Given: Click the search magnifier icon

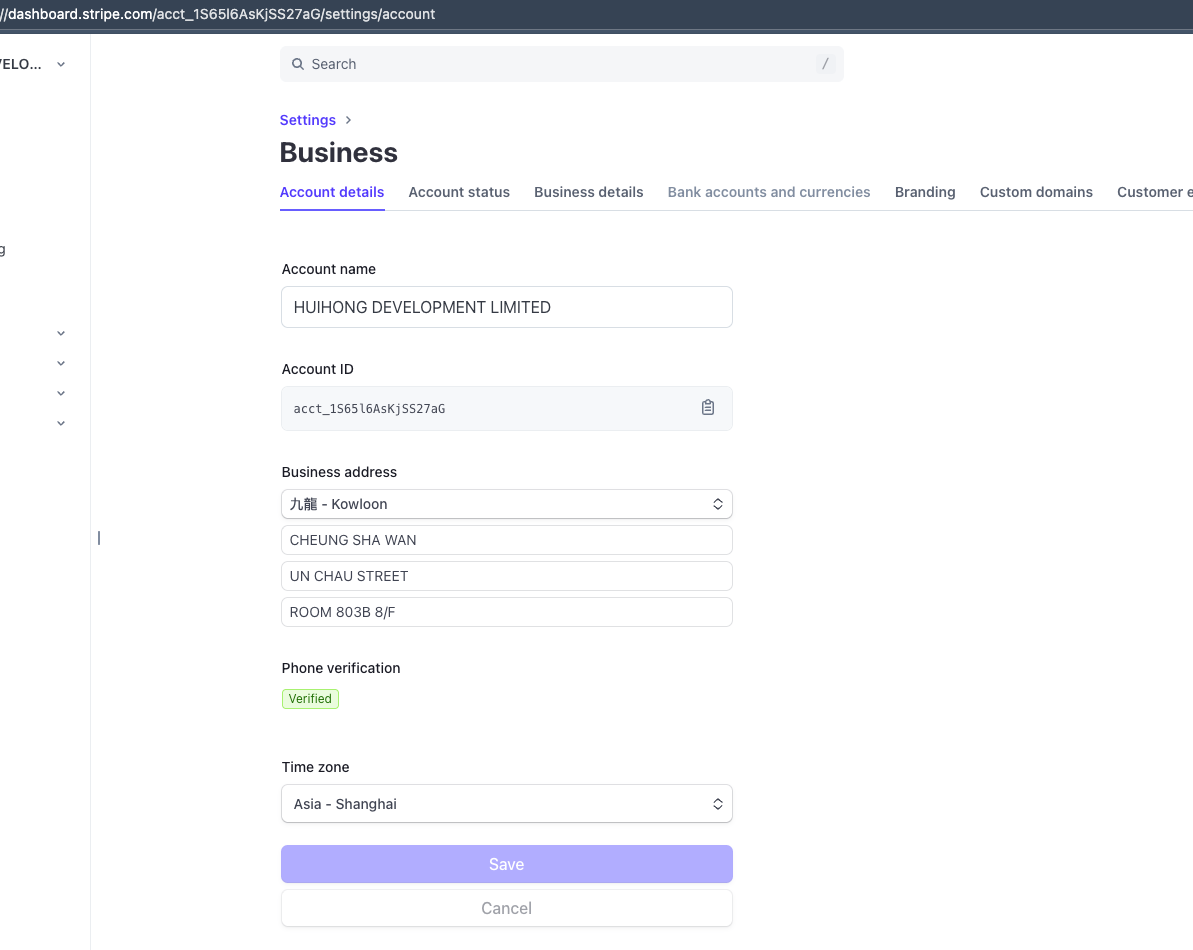Looking at the screenshot, I should click(298, 64).
